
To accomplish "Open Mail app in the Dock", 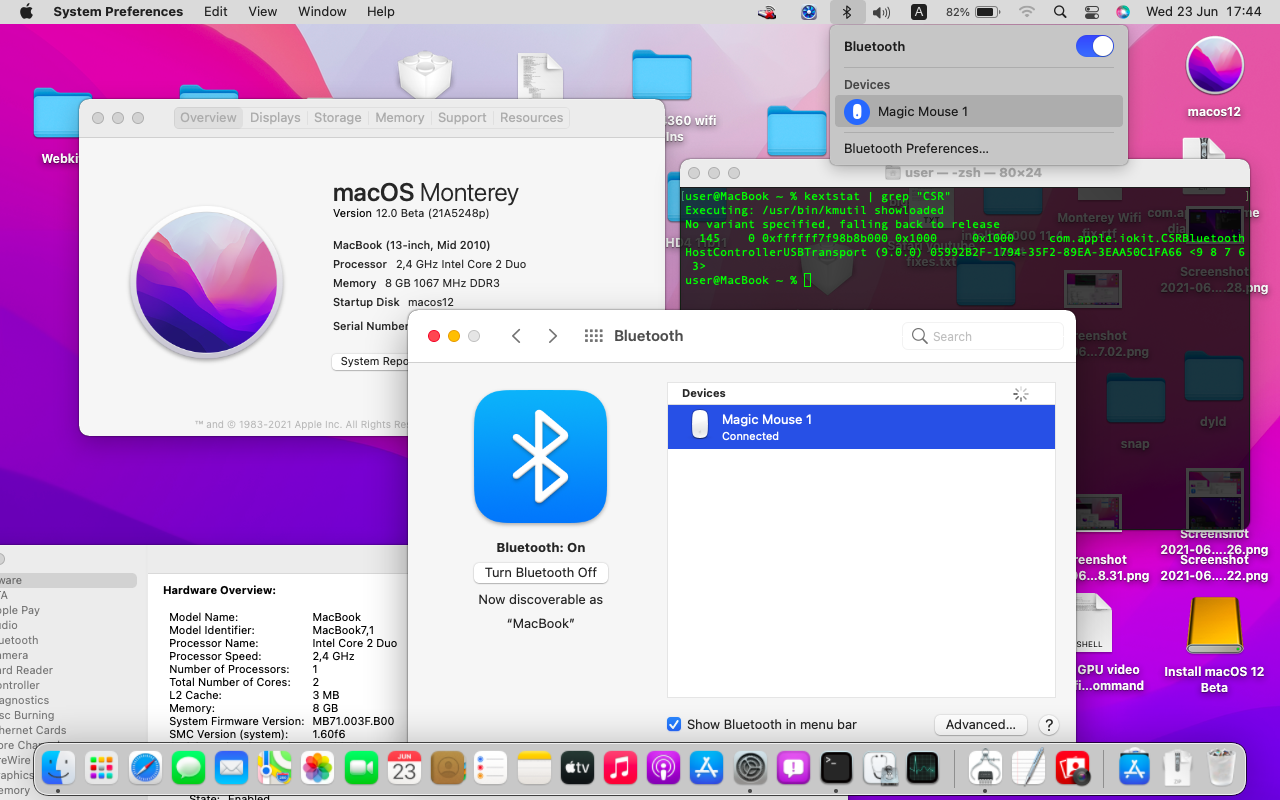I will (x=231, y=768).
